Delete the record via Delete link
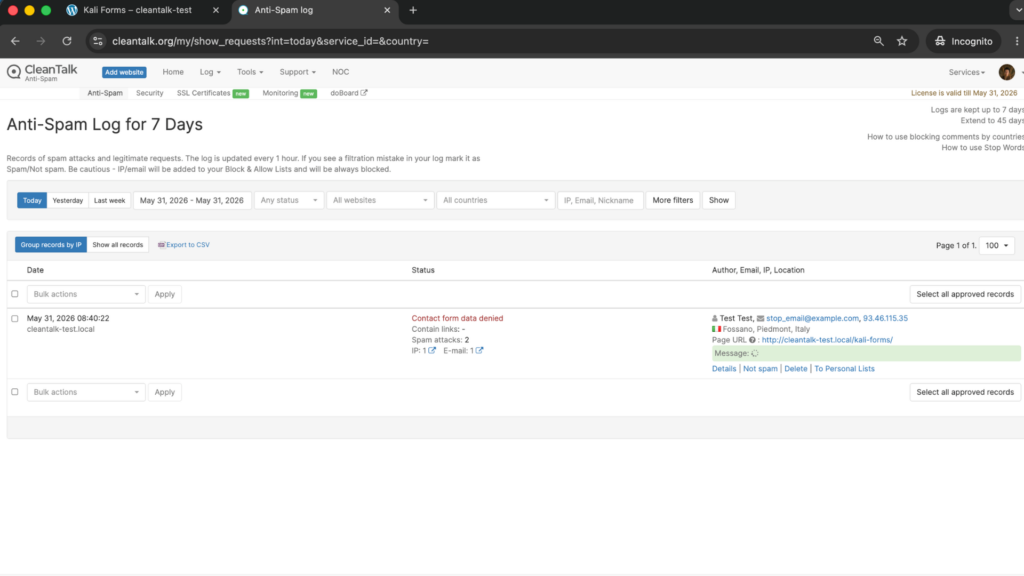Screen dimensions: 1024x576 click(795, 369)
